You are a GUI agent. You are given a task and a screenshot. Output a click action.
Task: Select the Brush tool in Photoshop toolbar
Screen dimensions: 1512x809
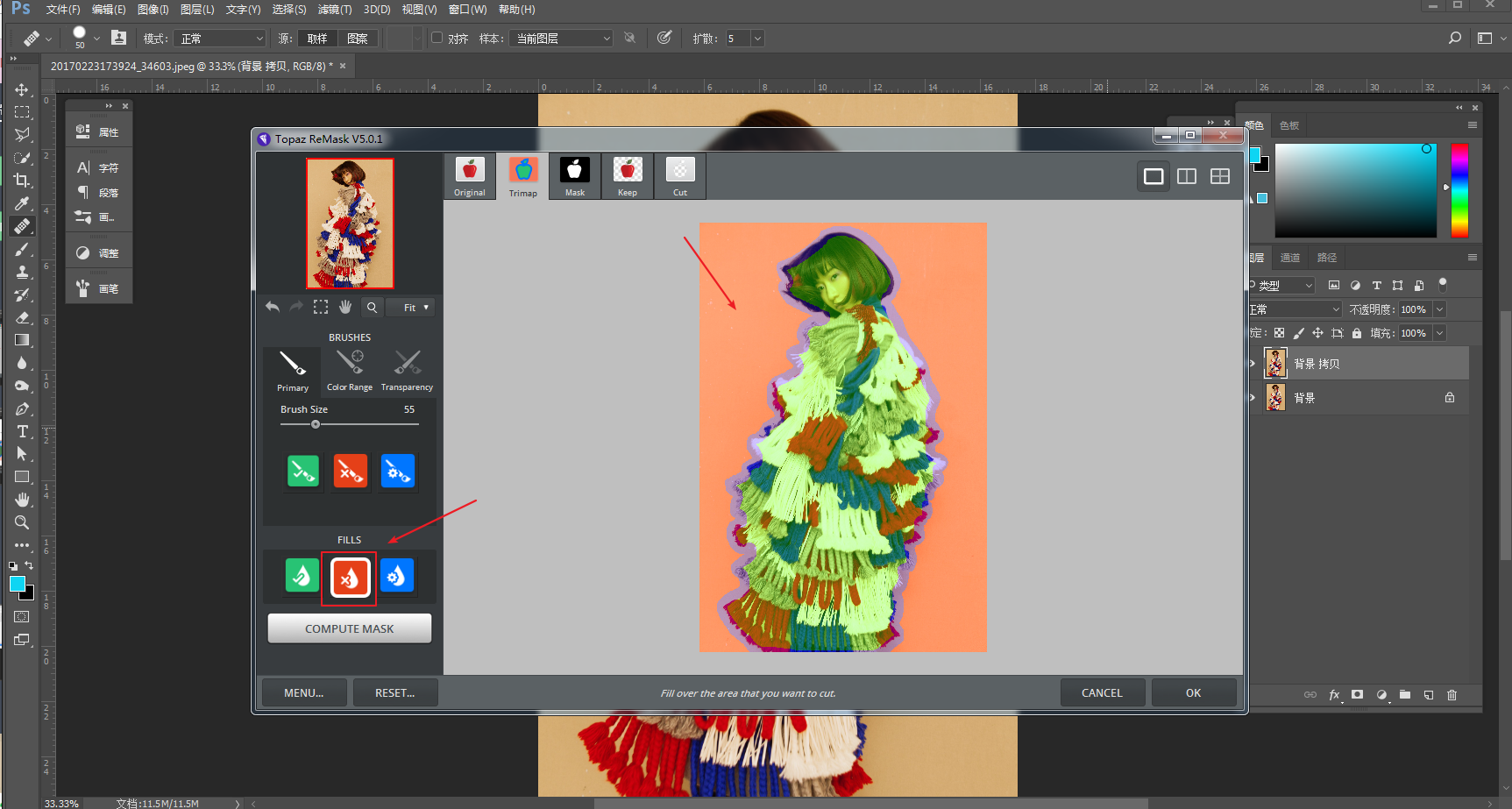[x=22, y=249]
